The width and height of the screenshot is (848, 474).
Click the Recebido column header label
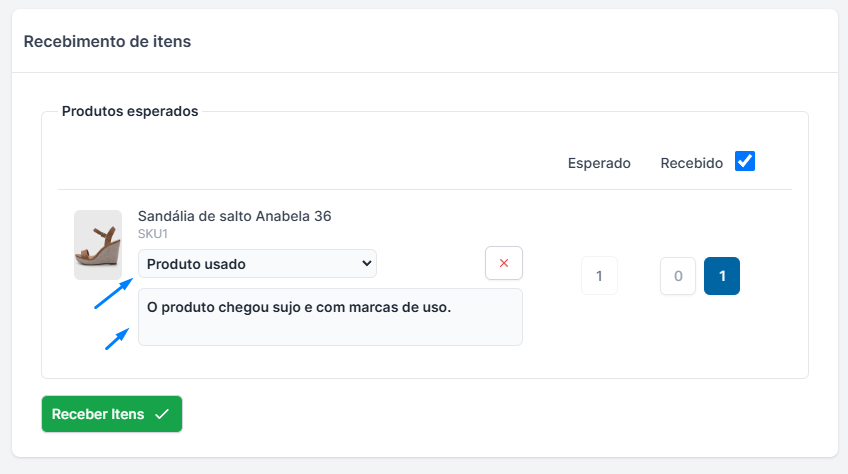692,163
